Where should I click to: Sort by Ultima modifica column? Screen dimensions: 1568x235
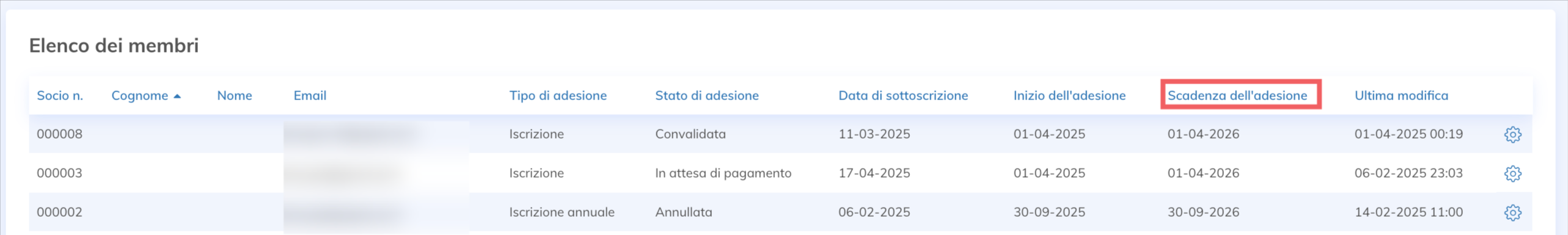coord(1401,96)
